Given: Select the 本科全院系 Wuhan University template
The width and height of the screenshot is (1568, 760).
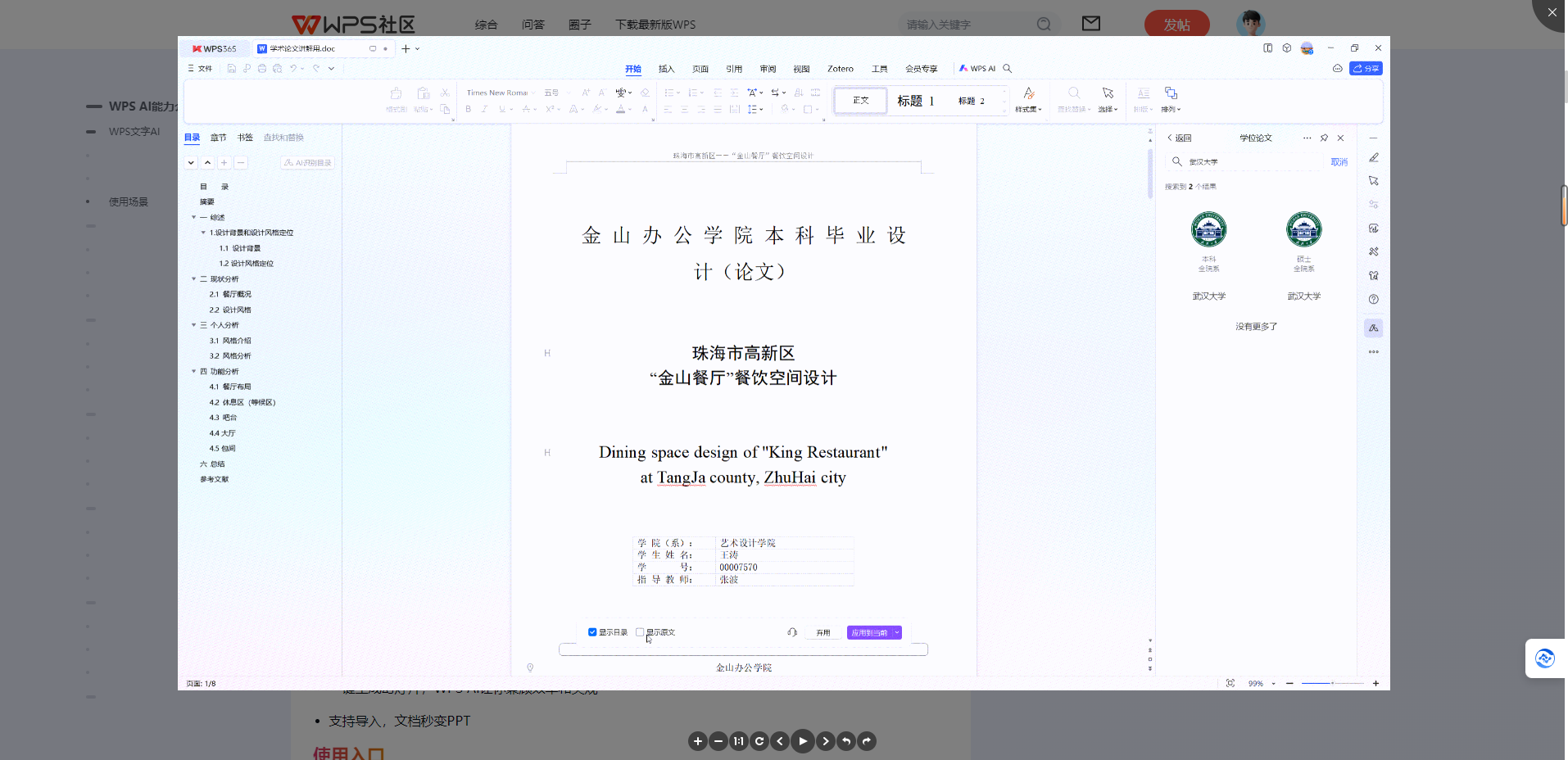Looking at the screenshot, I should pos(1210,242).
